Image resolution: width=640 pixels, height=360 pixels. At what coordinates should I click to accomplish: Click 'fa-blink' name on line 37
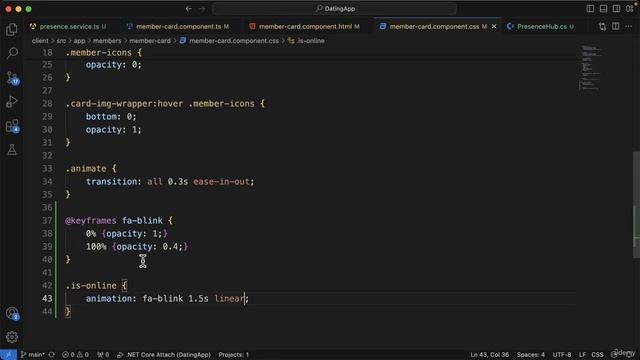tap(142, 220)
